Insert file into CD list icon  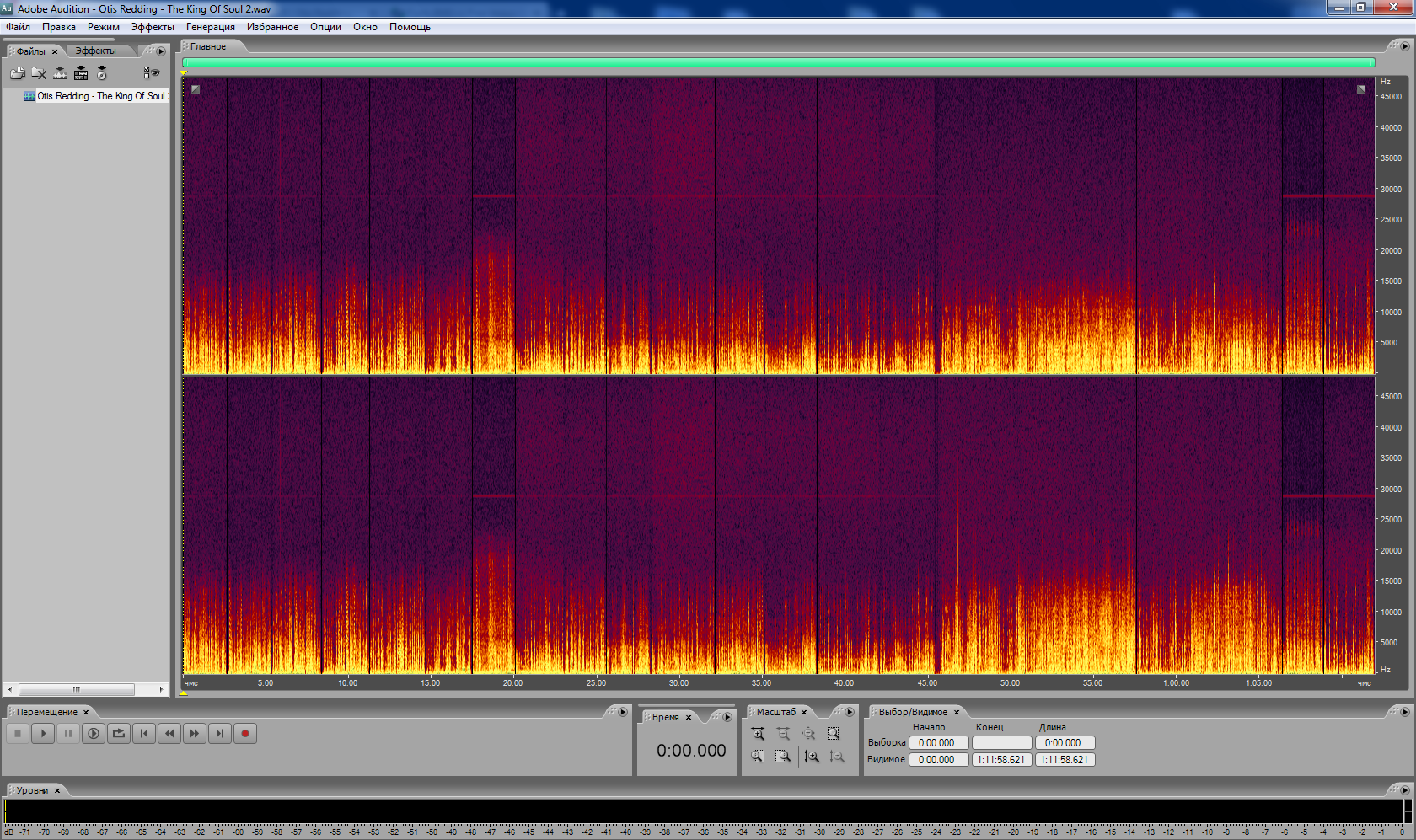[102, 73]
